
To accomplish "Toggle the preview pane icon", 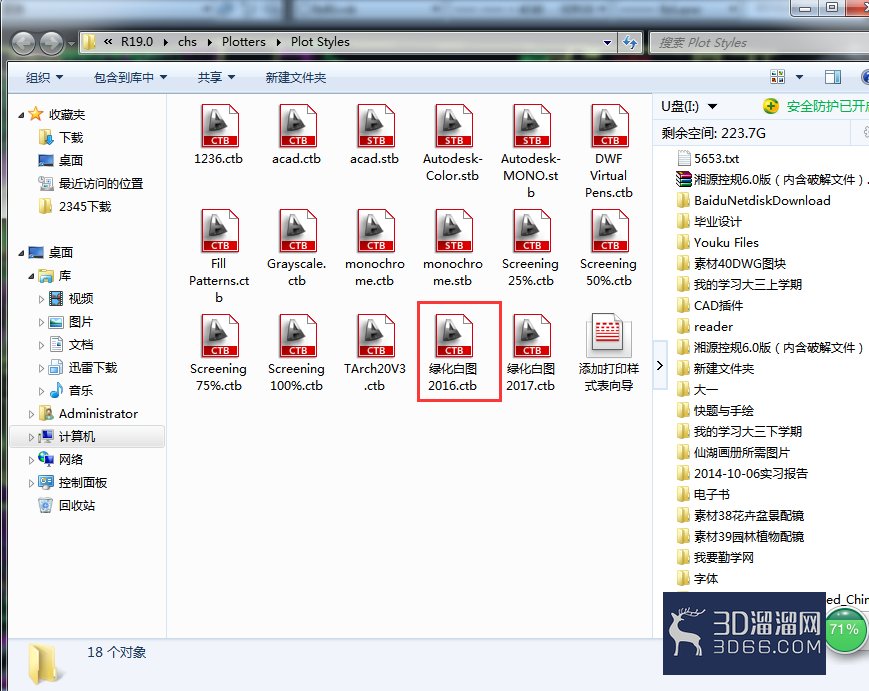I will point(832,77).
